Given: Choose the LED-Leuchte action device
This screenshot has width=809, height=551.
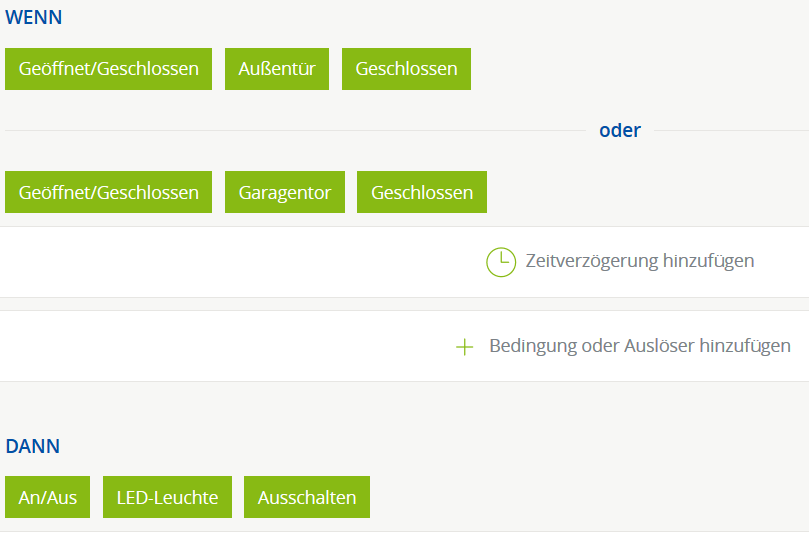Looking at the screenshot, I should click(167, 497).
